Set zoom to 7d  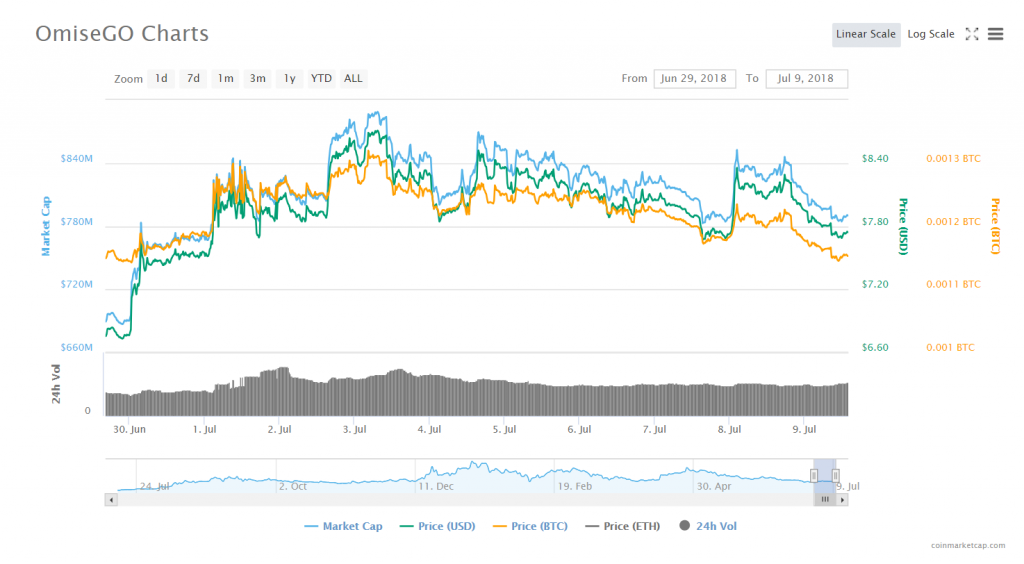click(193, 79)
